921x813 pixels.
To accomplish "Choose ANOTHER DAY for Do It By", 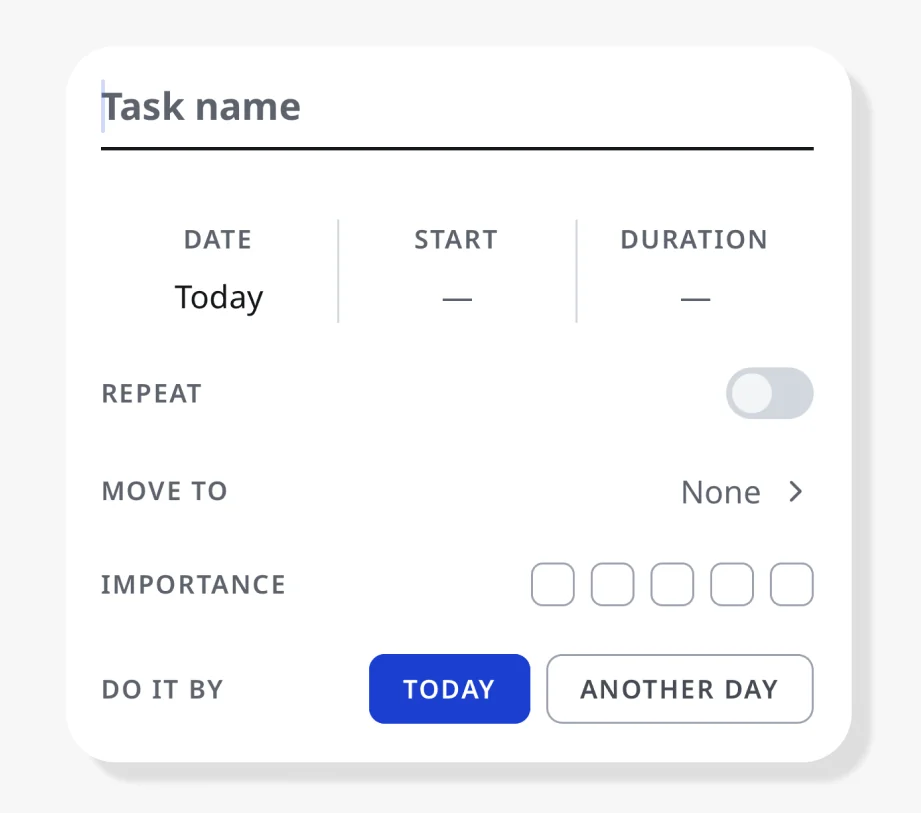I will (x=680, y=688).
